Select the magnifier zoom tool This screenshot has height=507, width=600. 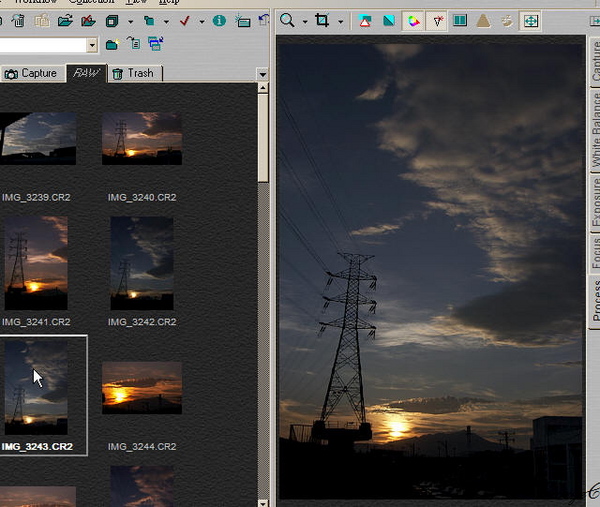coord(287,20)
